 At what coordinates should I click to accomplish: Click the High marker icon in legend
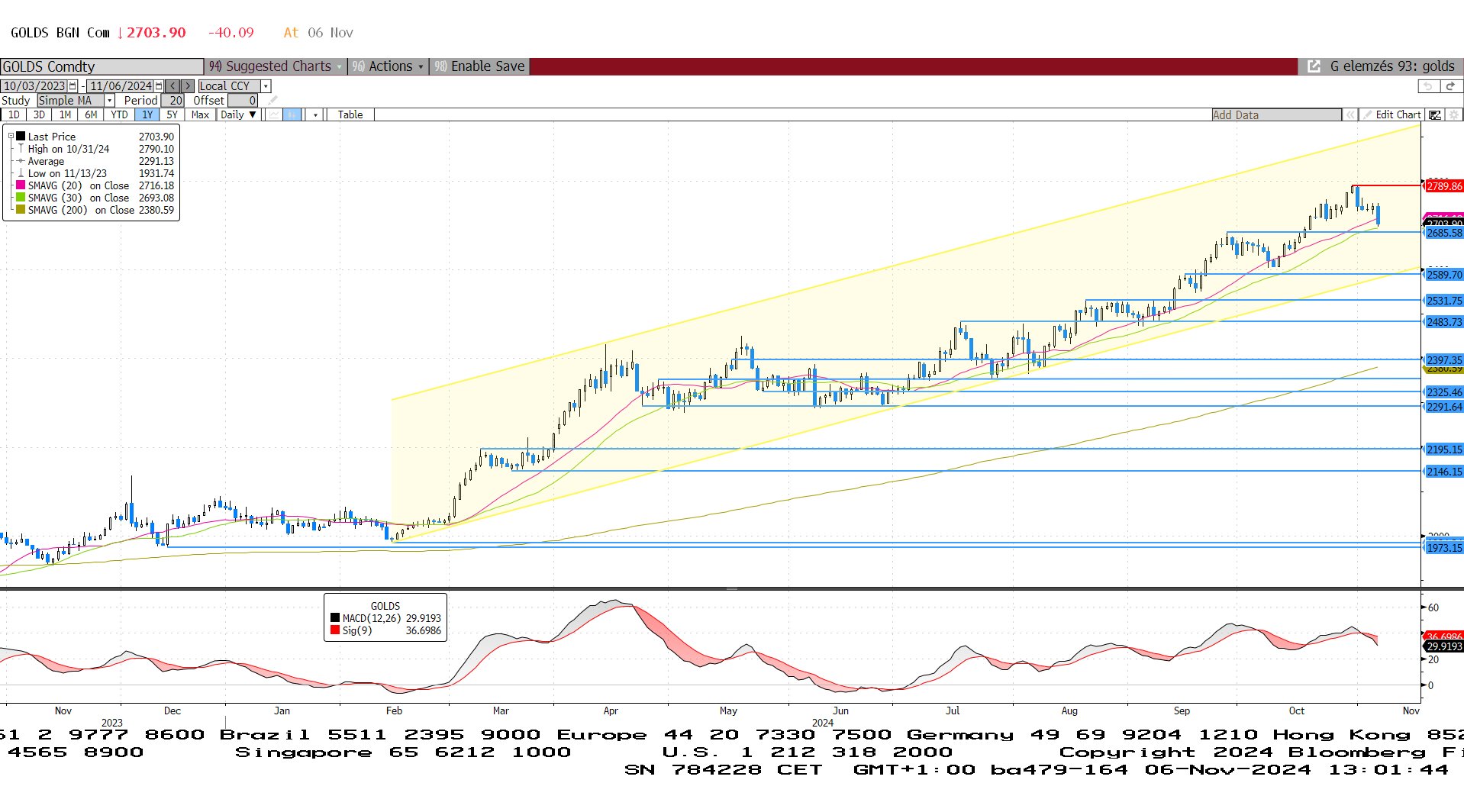[21, 149]
